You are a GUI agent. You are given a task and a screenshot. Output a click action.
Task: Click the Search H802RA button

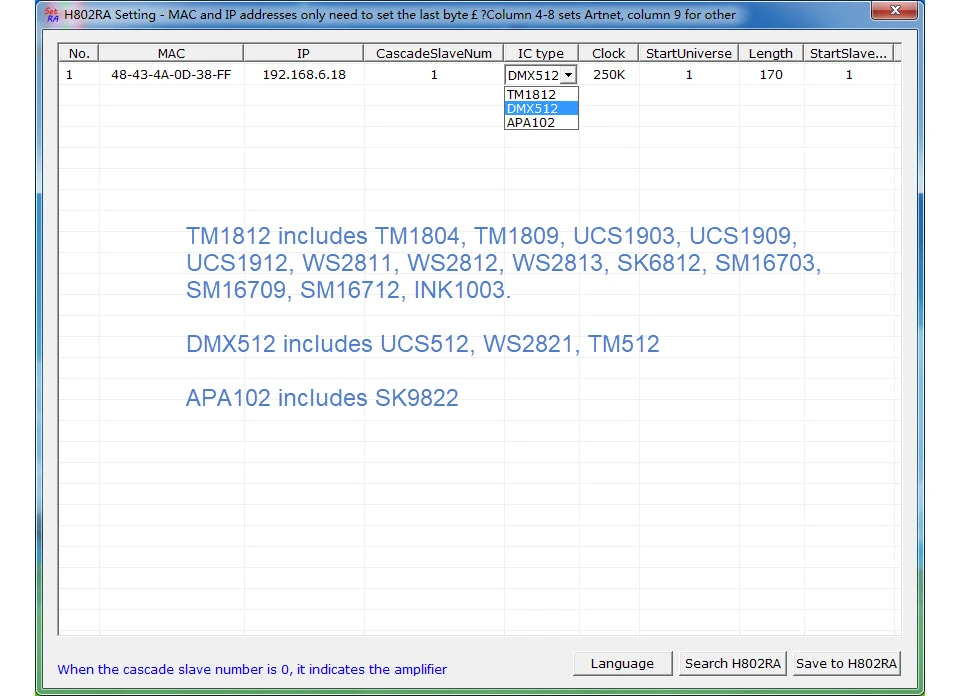(733, 664)
